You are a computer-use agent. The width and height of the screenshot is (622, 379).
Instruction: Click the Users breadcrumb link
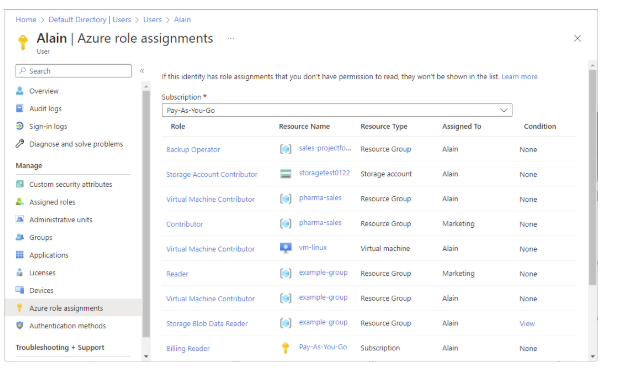coord(152,19)
